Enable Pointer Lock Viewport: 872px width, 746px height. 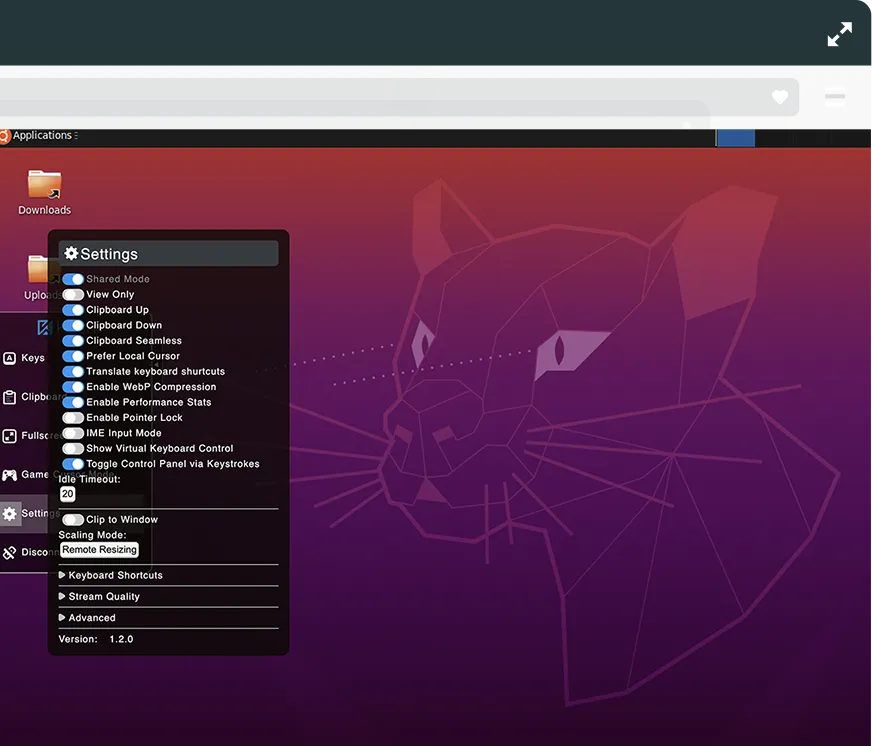tap(72, 417)
